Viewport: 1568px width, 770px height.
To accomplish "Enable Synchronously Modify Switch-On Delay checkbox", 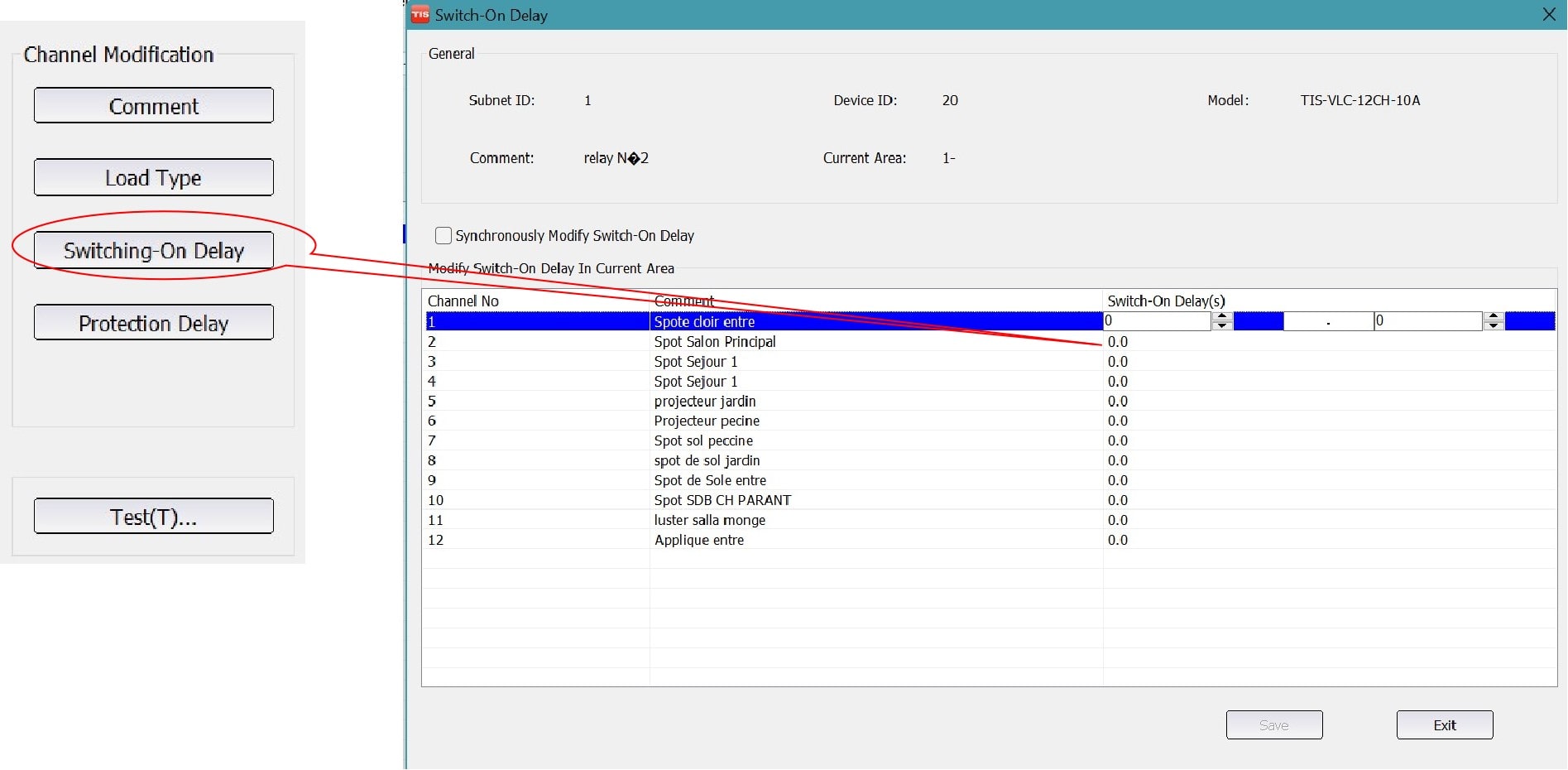I will pyautogui.click(x=444, y=236).
